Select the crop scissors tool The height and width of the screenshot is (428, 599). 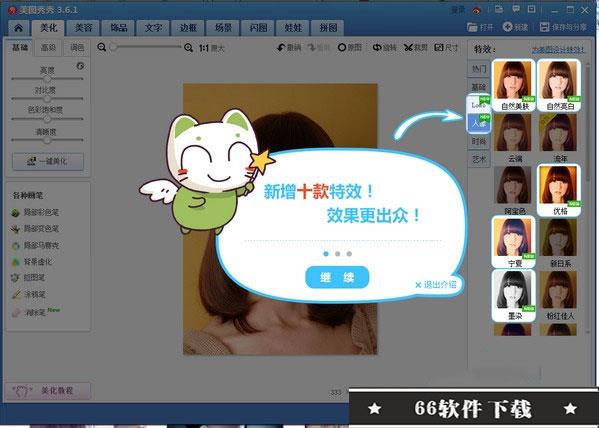409,47
